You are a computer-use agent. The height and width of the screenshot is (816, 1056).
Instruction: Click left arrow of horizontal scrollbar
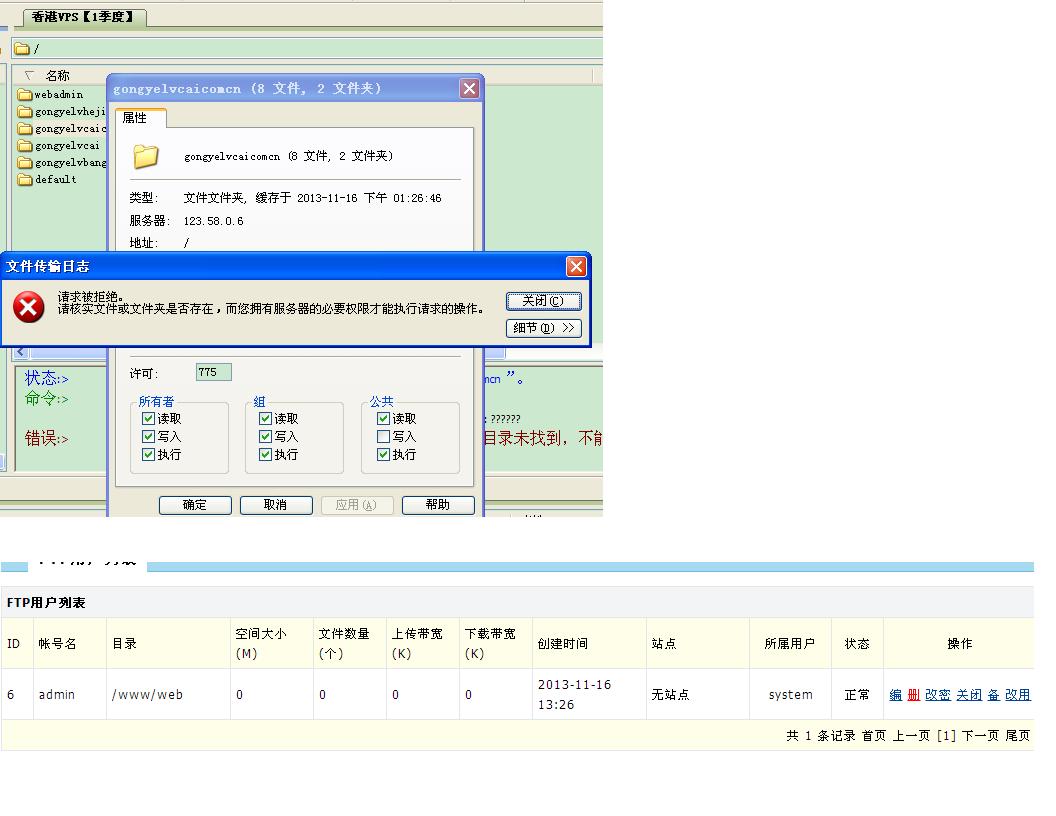point(19,353)
